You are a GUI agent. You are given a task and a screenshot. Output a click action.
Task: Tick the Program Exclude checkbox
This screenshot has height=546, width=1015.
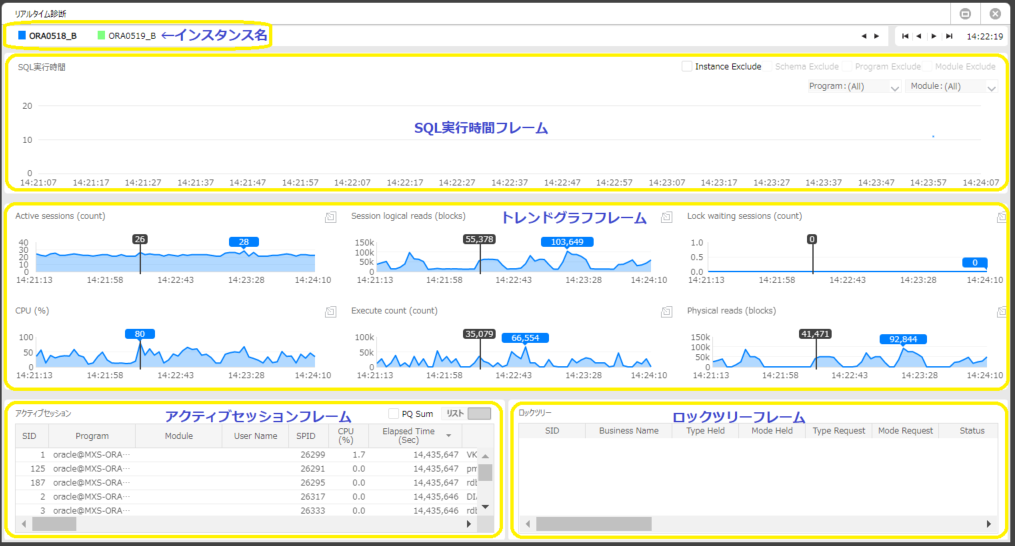point(849,67)
